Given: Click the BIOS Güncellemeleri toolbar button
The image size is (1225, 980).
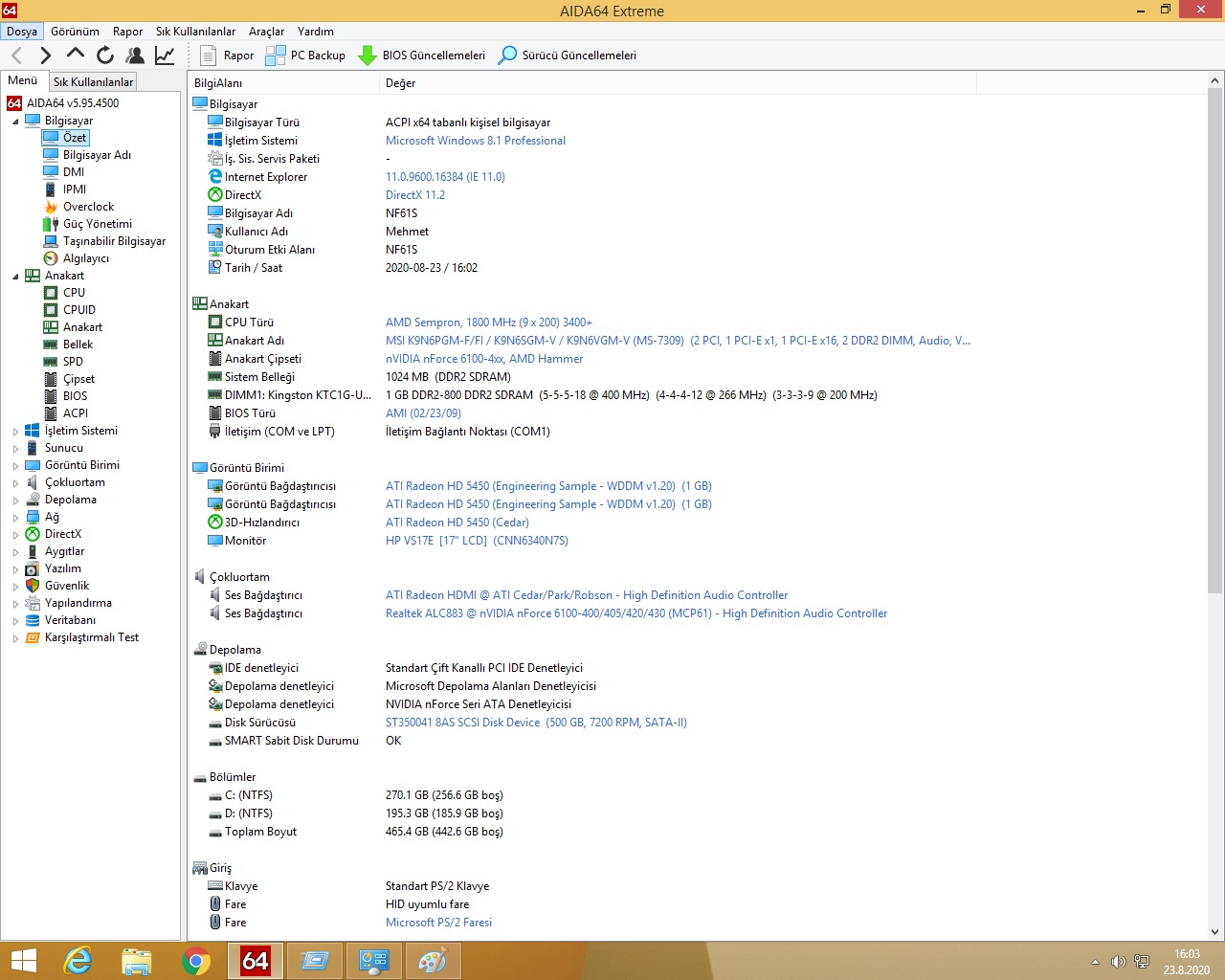Looking at the screenshot, I should pos(421,56).
